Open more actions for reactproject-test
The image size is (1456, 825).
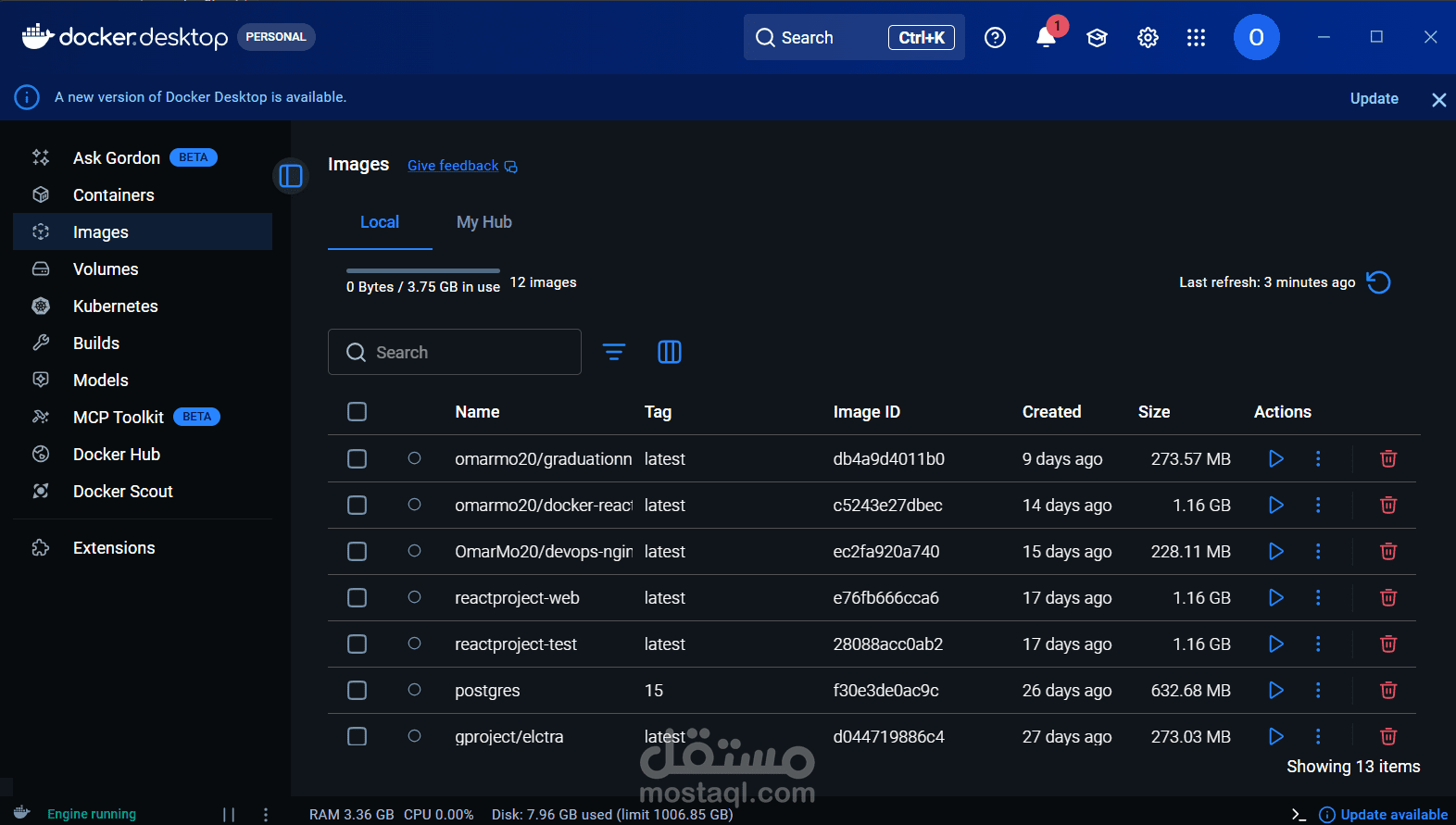[1318, 644]
